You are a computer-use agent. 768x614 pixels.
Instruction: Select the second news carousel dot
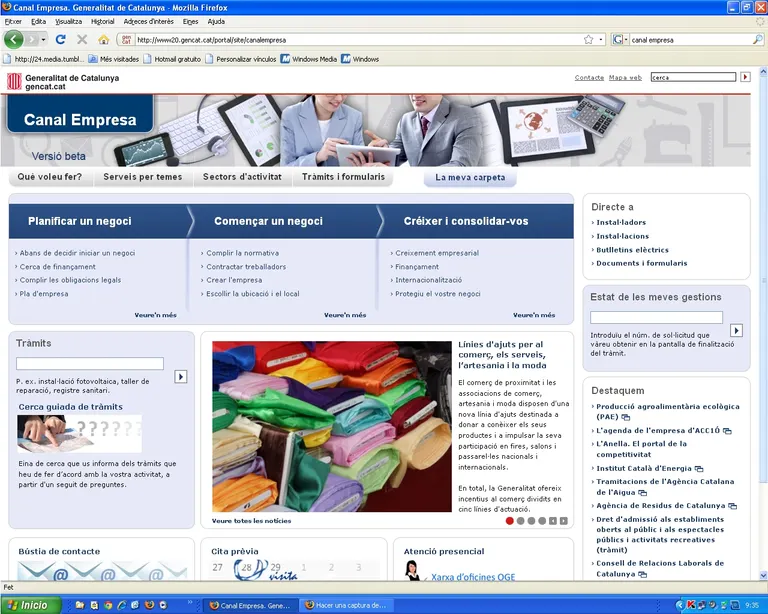coord(520,521)
